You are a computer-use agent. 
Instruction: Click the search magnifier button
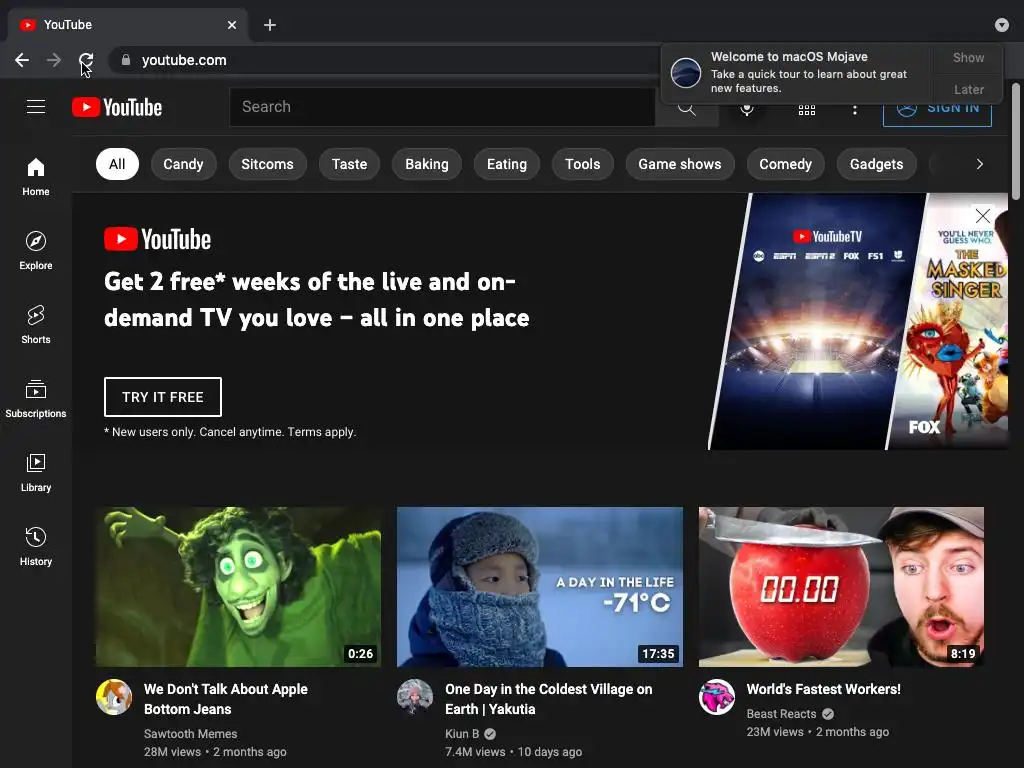[x=686, y=108]
